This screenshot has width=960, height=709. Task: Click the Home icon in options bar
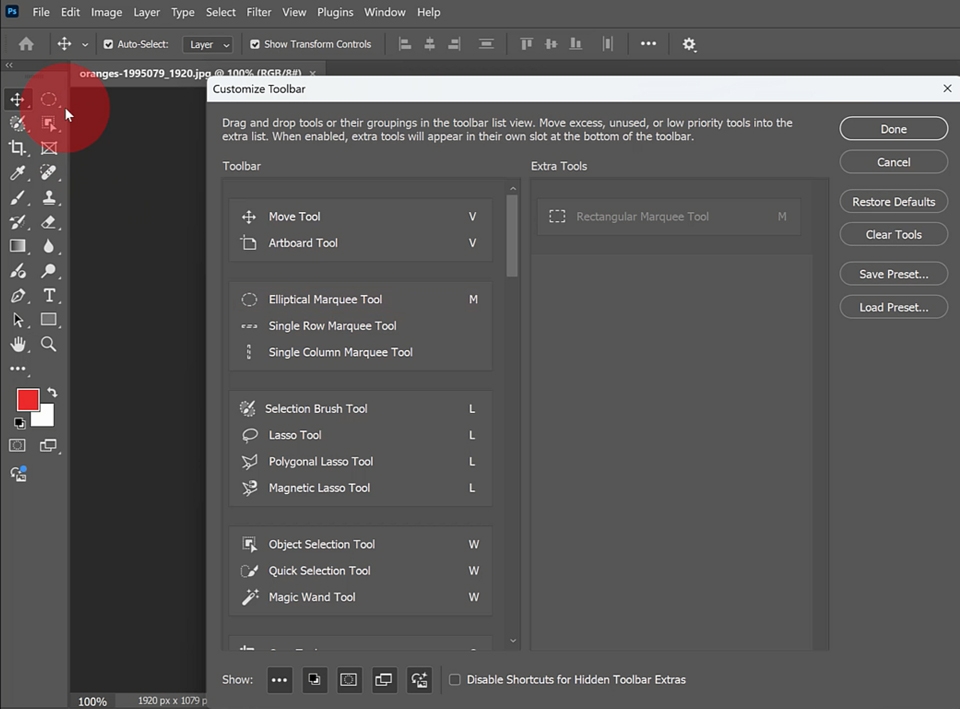click(26, 44)
